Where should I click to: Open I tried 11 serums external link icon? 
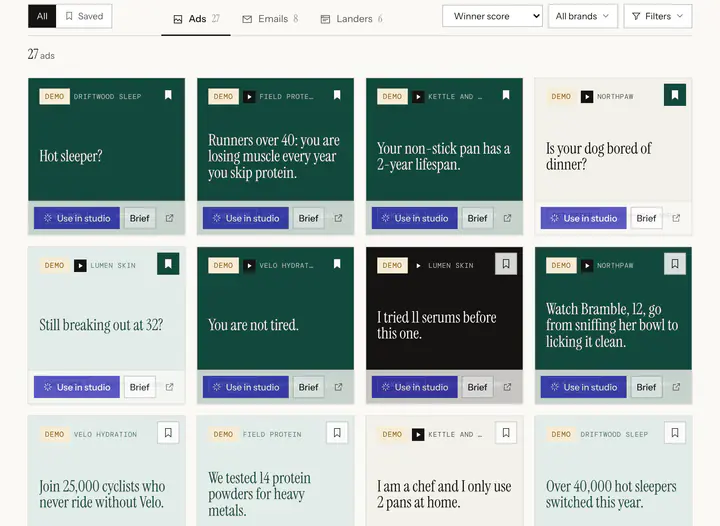click(x=507, y=387)
